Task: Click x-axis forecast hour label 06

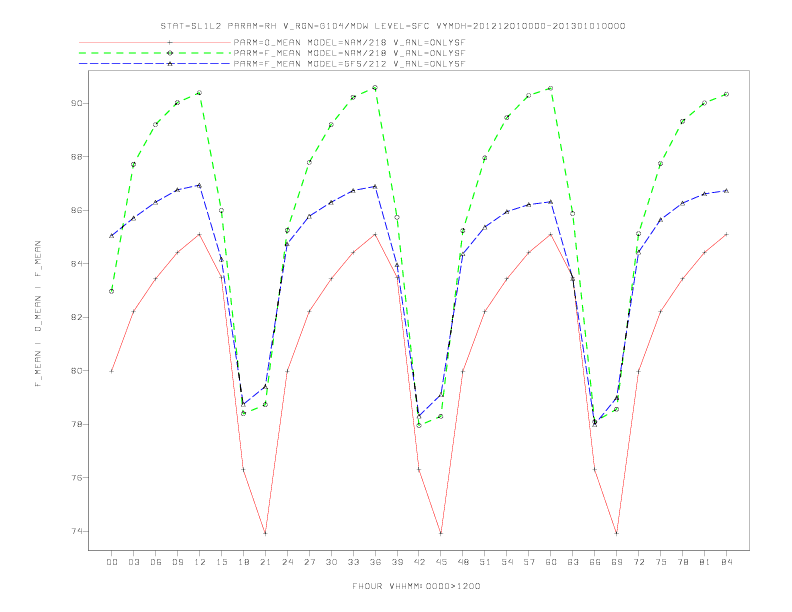Action: pos(156,562)
